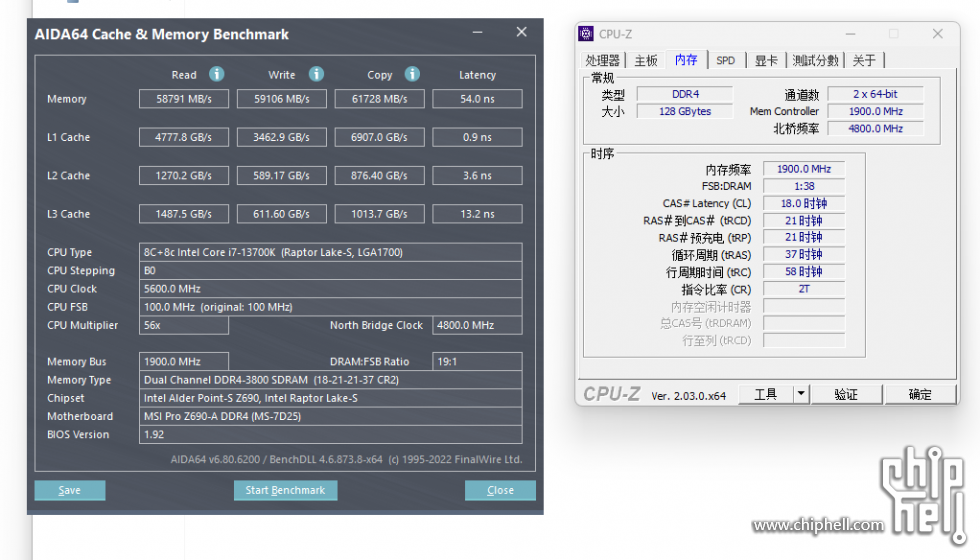Image resolution: width=980 pixels, height=560 pixels.
Task: Click the Memory Copy value 61728 MB/s
Action: (379, 99)
